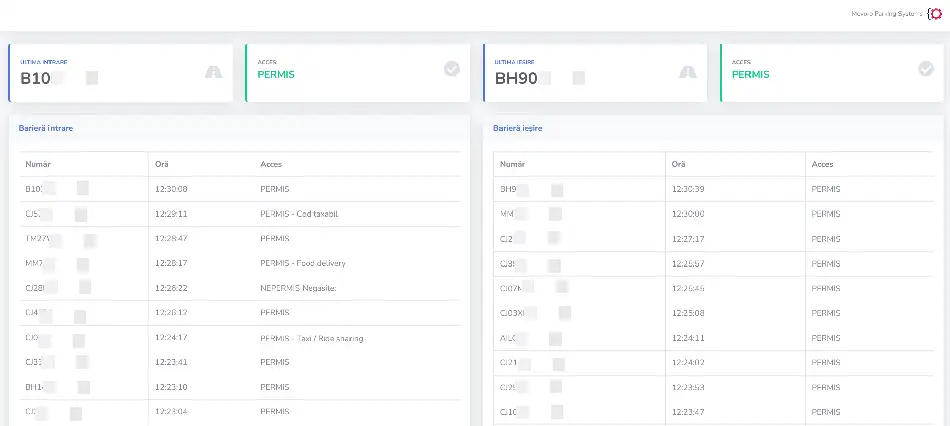
Task: Click the green PERMIS status in entry card
Action: pos(276,74)
